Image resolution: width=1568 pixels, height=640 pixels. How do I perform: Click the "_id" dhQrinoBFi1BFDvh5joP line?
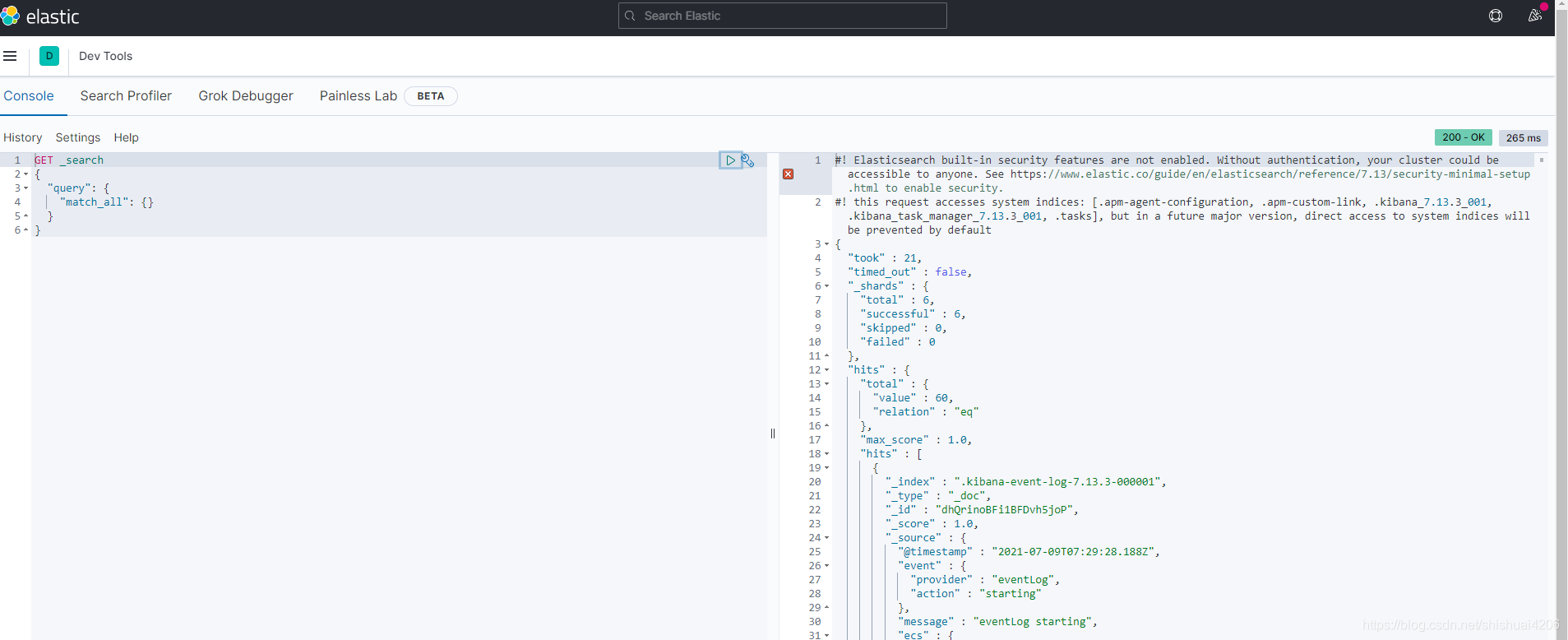pos(982,510)
